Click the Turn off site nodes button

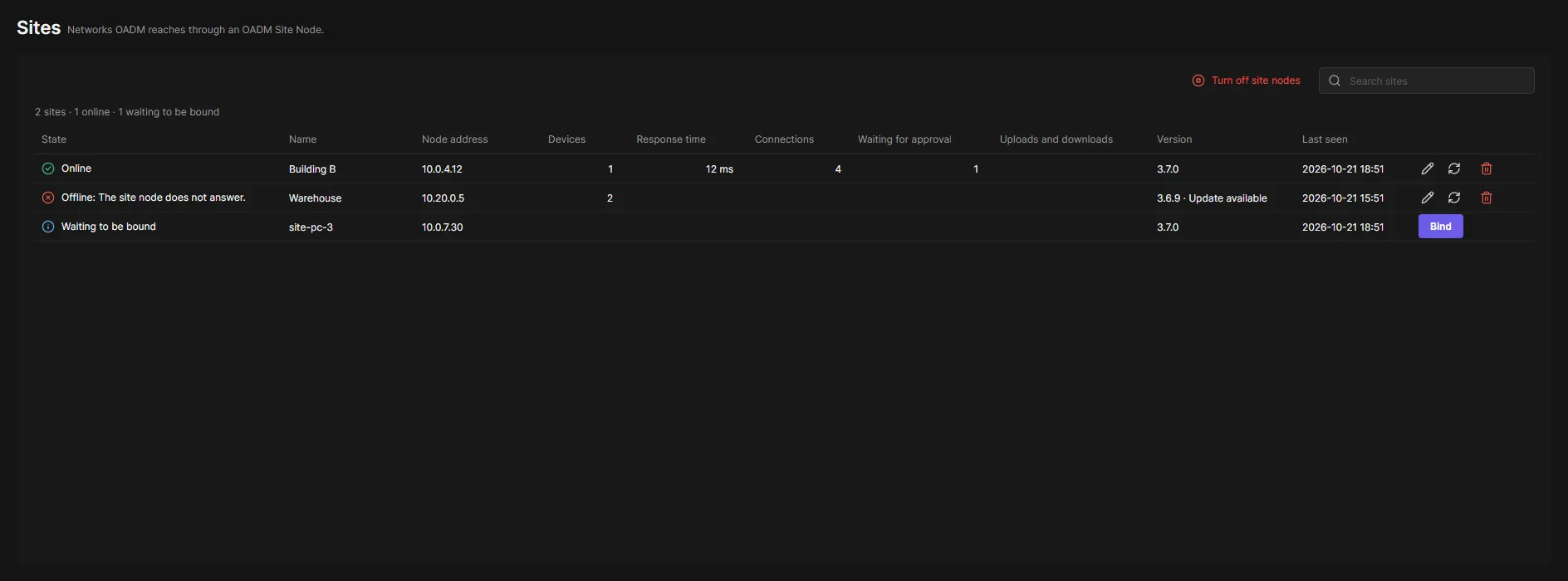pos(1247,81)
